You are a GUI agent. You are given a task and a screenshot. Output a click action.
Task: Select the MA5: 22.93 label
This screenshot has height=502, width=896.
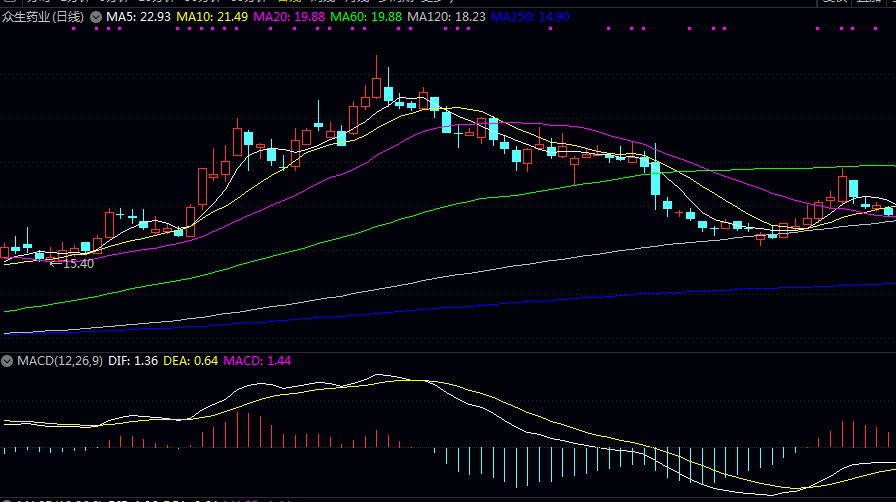point(138,17)
